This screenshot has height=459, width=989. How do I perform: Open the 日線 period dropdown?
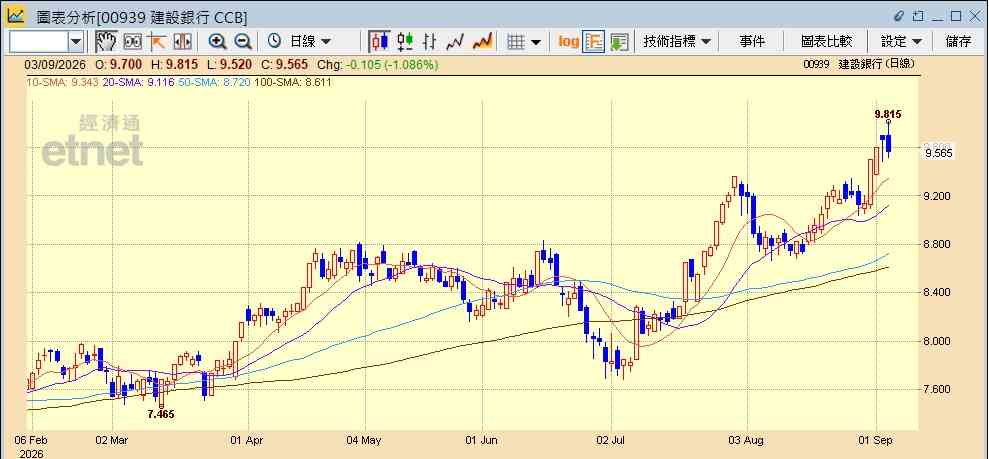[x=310, y=42]
